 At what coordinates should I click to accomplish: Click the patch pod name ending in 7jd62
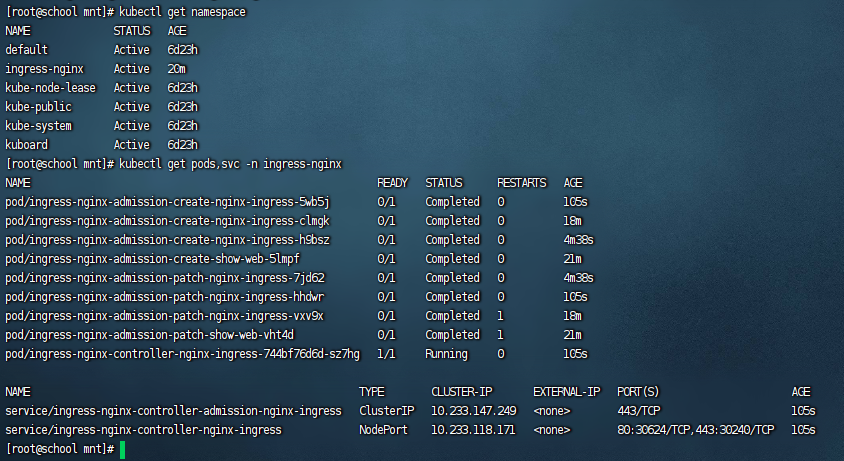coord(164,278)
